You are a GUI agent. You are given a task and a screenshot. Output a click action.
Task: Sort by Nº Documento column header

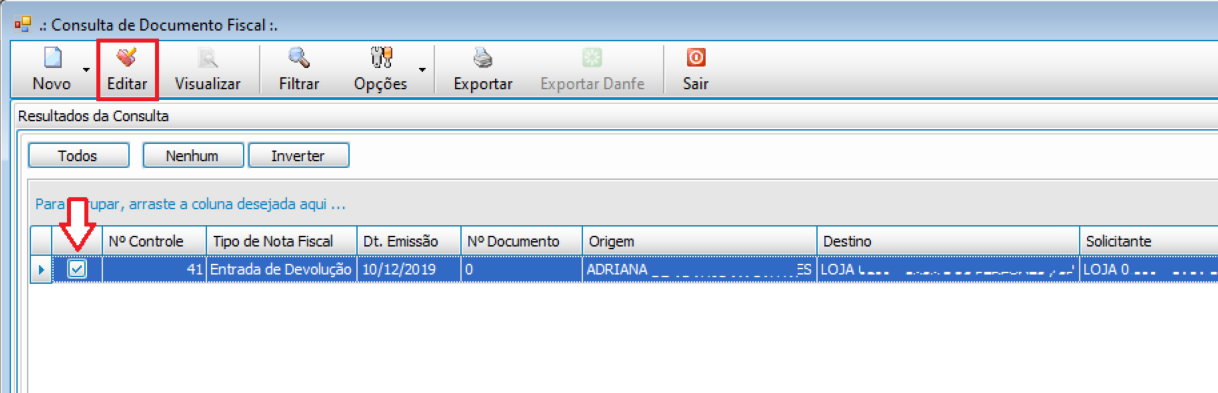click(x=521, y=242)
